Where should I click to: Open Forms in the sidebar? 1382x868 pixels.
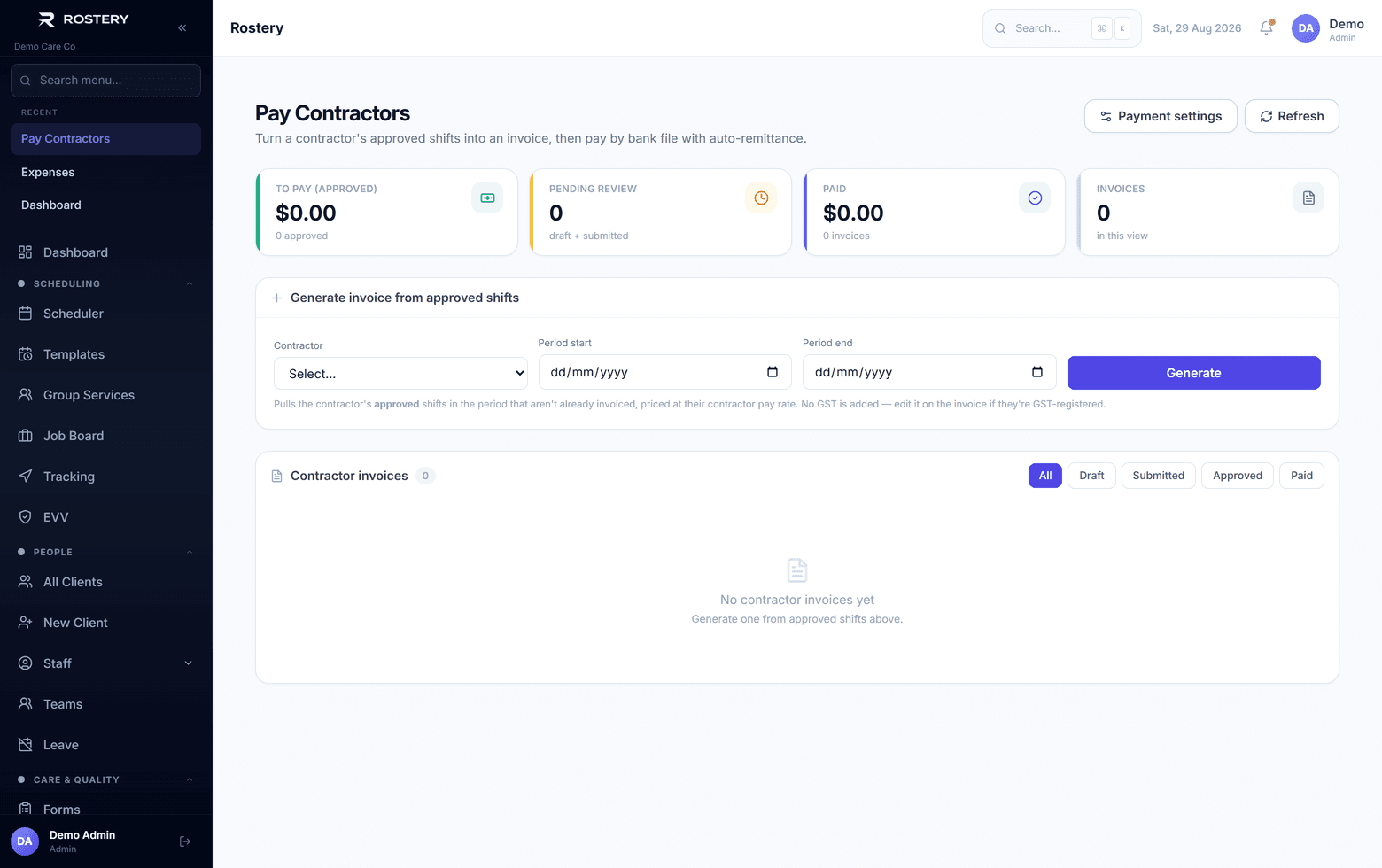click(x=106, y=809)
